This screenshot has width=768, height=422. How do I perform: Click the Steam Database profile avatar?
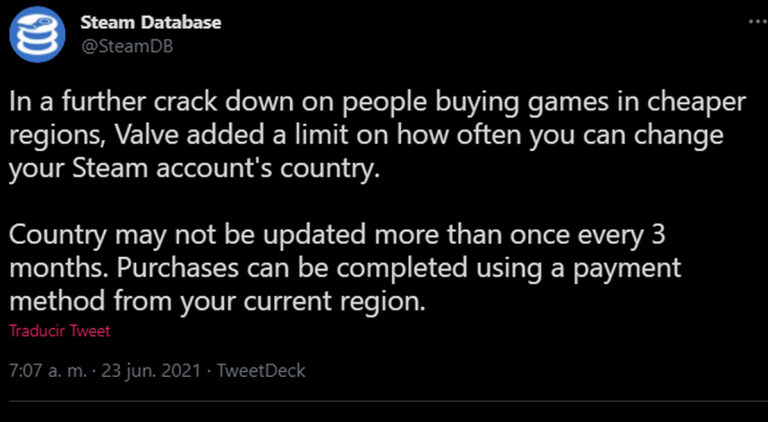(x=37, y=35)
